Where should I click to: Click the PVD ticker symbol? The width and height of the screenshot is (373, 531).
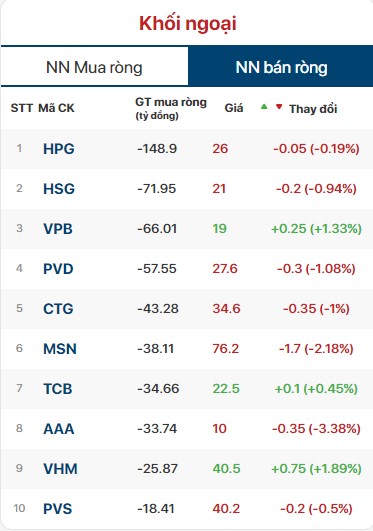click(58, 269)
